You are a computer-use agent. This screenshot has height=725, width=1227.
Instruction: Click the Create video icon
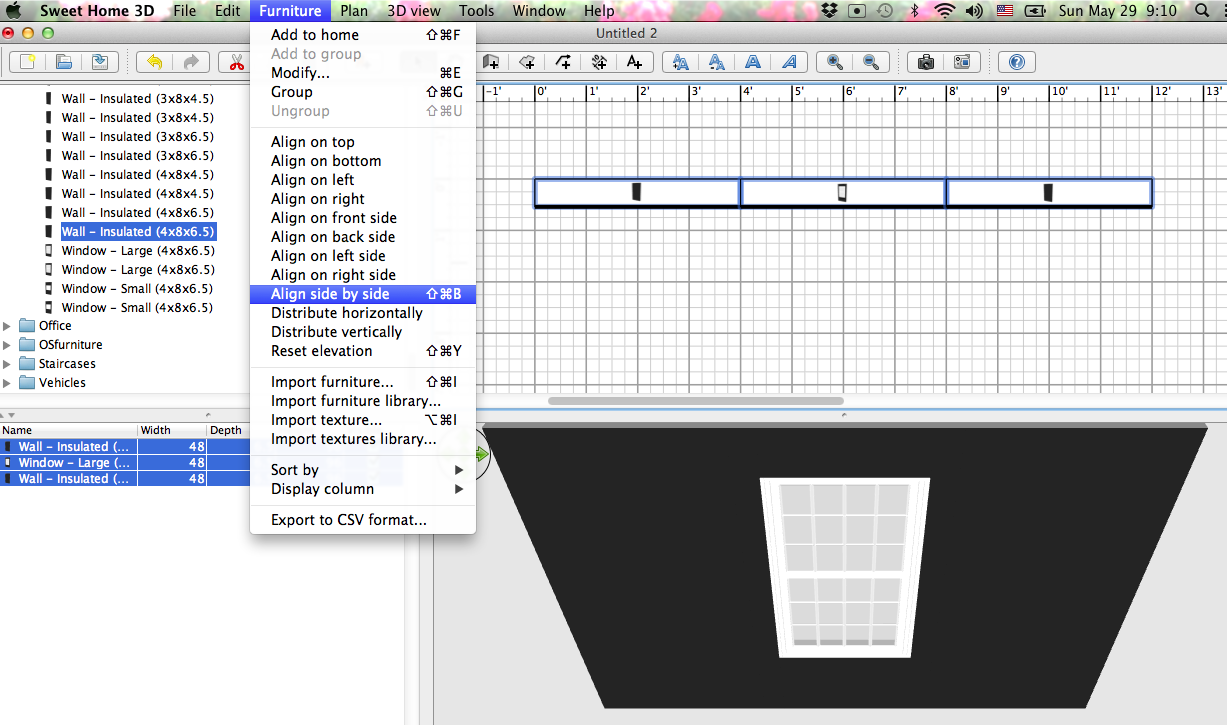pyautogui.click(x=962, y=62)
